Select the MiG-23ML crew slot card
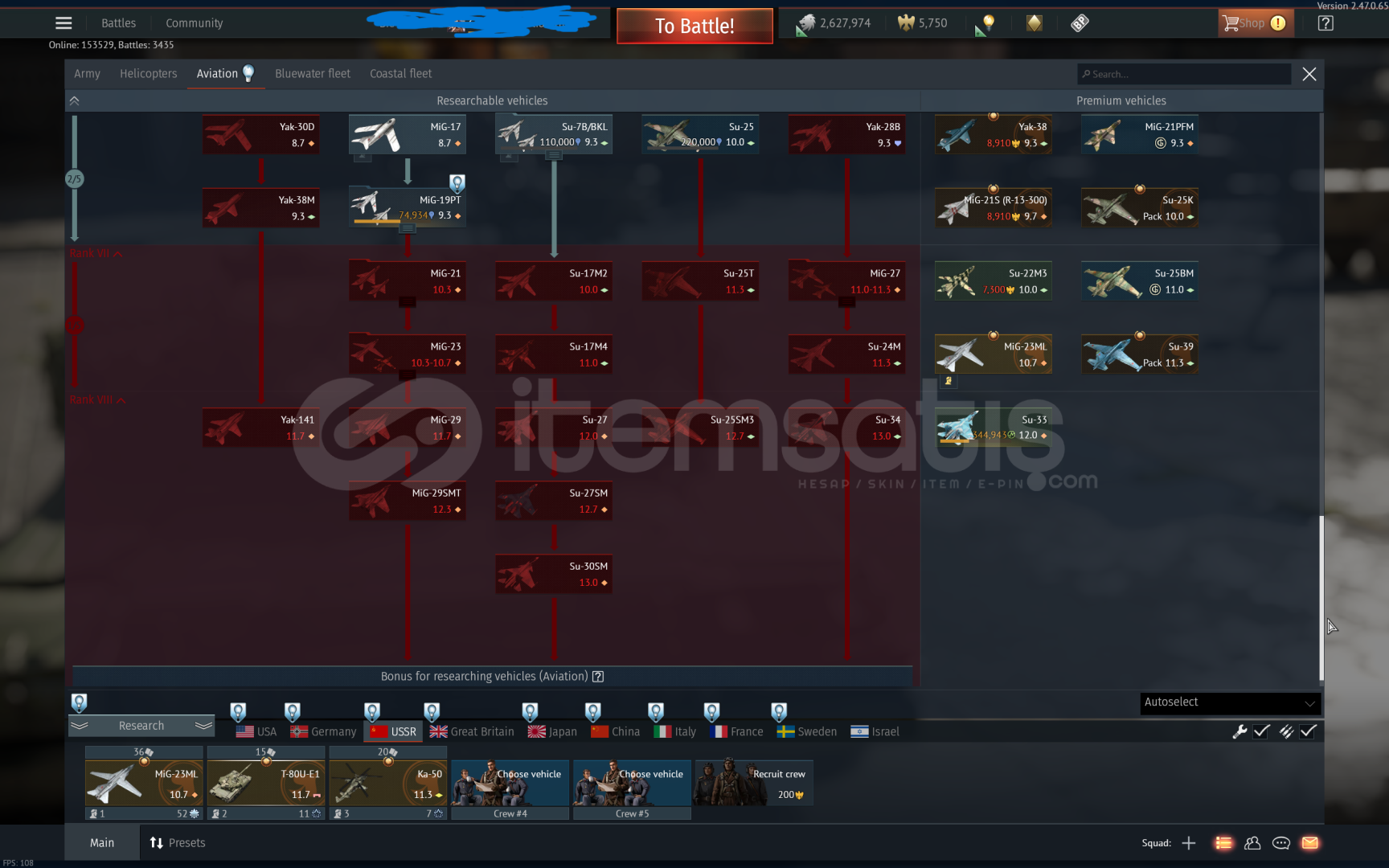The height and width of the screenshot is (868, 1389). [144, 784]
